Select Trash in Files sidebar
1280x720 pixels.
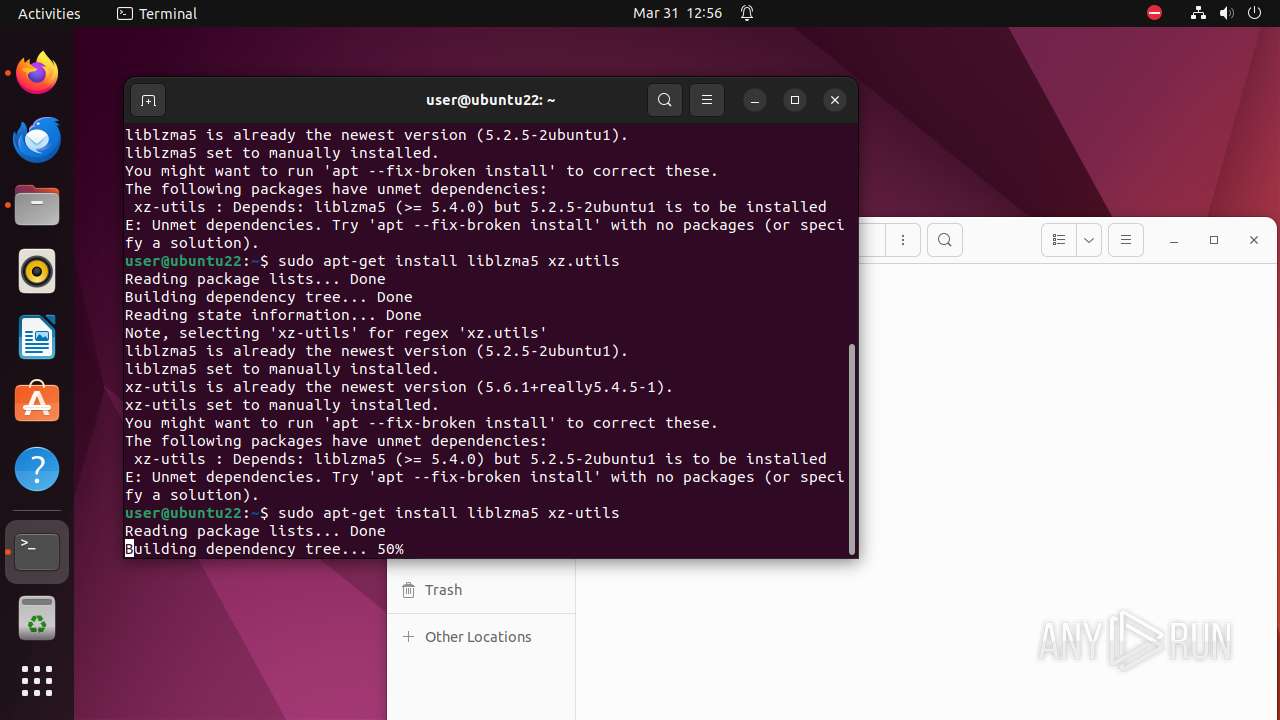click(481, 590)
